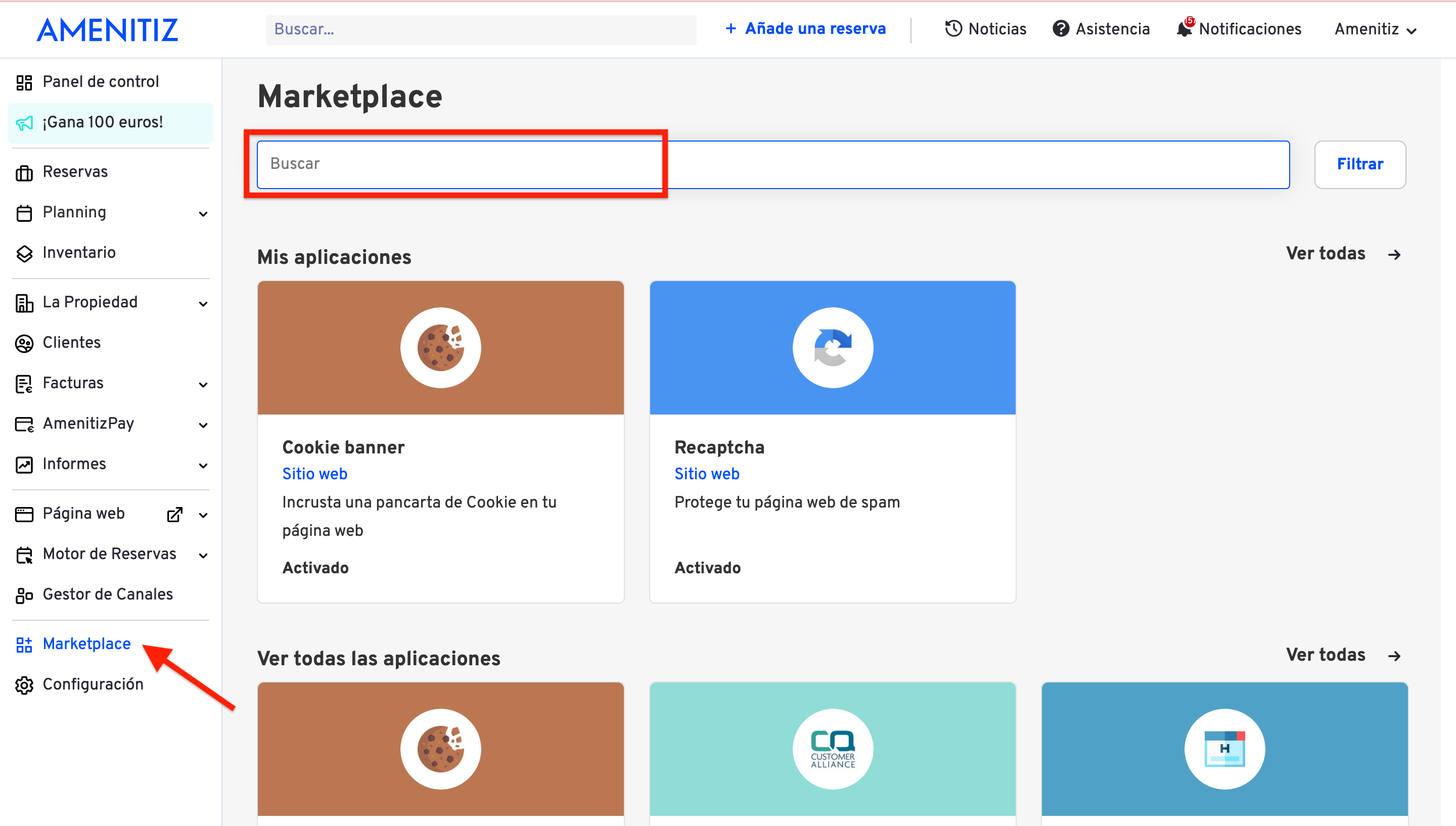The width and height of the screenshot is (1456, 826).
Task: Click the Noticias clock icon
Action: point(953,28)
